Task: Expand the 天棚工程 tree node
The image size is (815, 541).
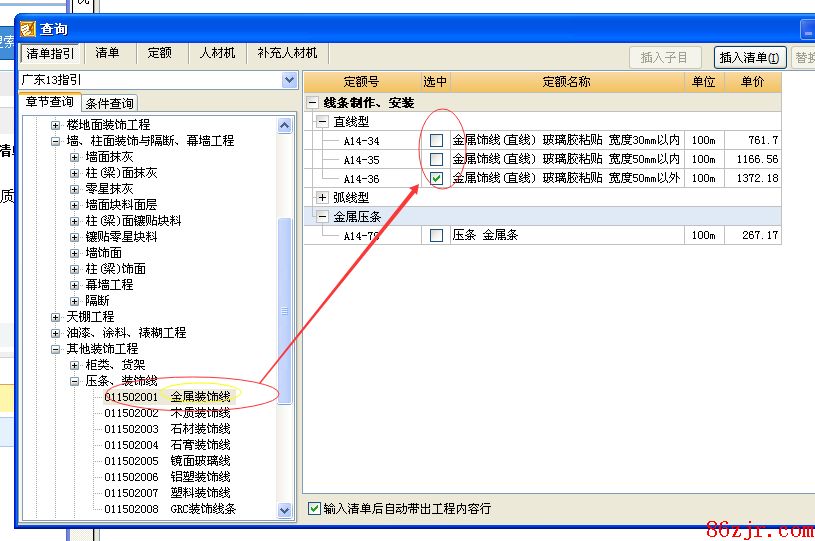Action: pos(56,317)
